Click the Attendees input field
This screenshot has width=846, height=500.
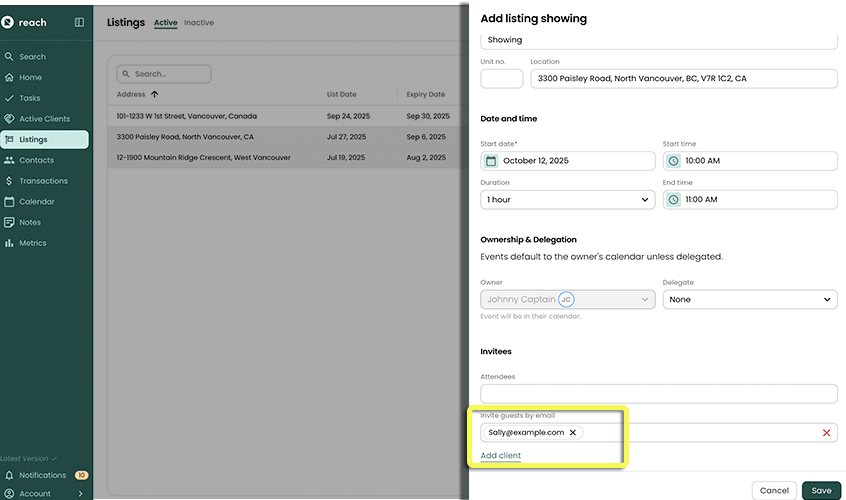[x=658, y=394]
